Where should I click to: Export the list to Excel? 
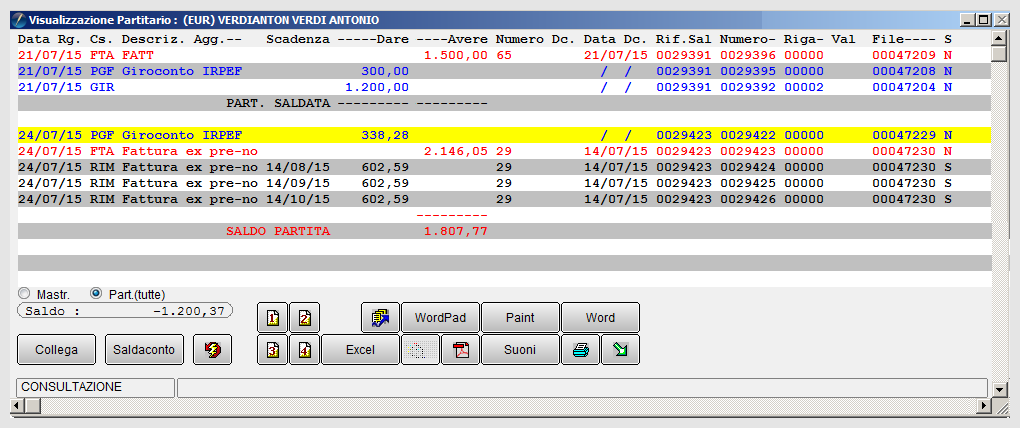pos(360,349)
